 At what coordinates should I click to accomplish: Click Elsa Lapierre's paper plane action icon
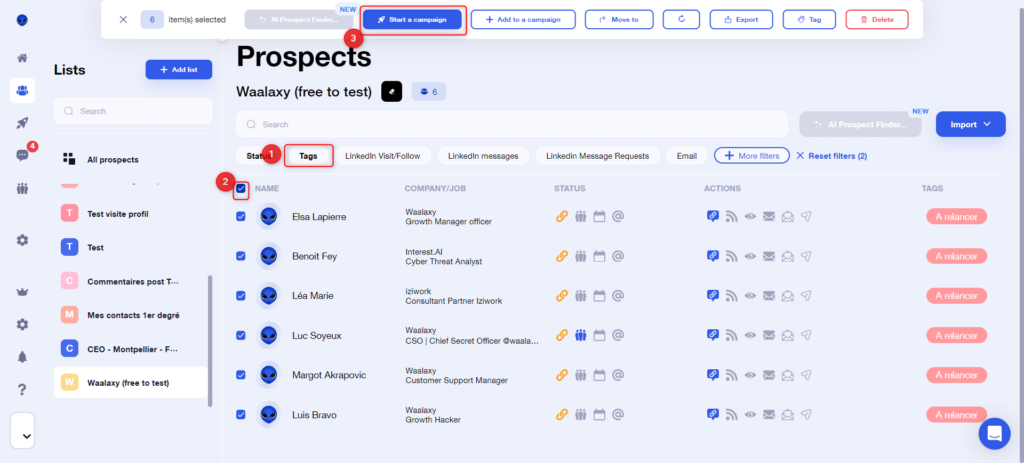(x=807, y=216)
